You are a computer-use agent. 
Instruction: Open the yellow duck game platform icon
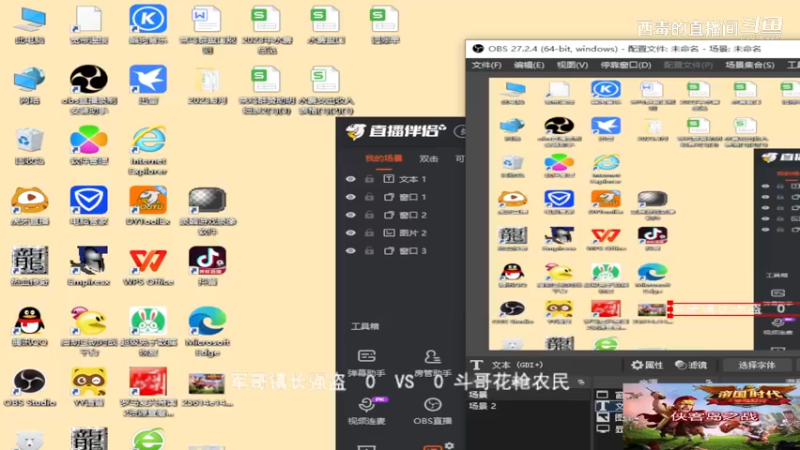[89, 331]
